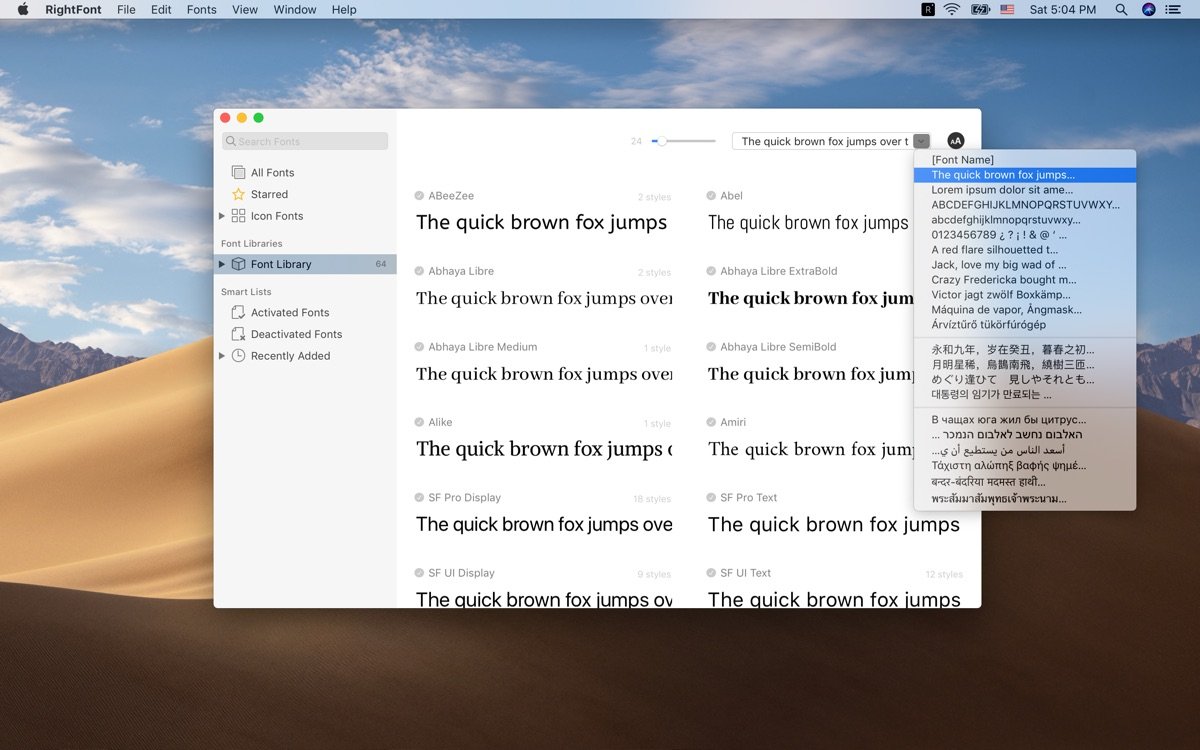Viewport: 1200px width, 750px height.
Task: Click the preview text dropdown arrow
Action: tap(922, 141)
